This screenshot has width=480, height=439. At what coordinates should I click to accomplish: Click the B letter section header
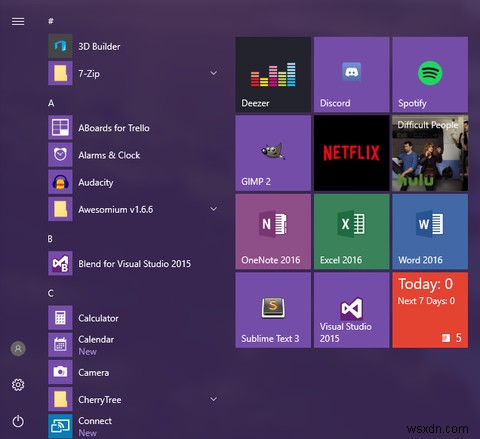point(50,239)
